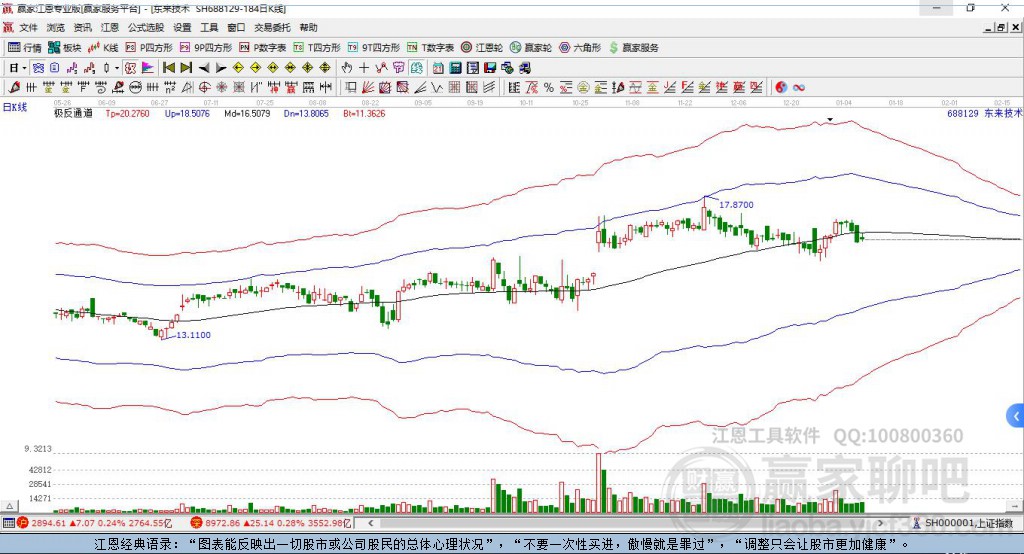Click the horizontal scrollbar left arrow

click(370, 523)
